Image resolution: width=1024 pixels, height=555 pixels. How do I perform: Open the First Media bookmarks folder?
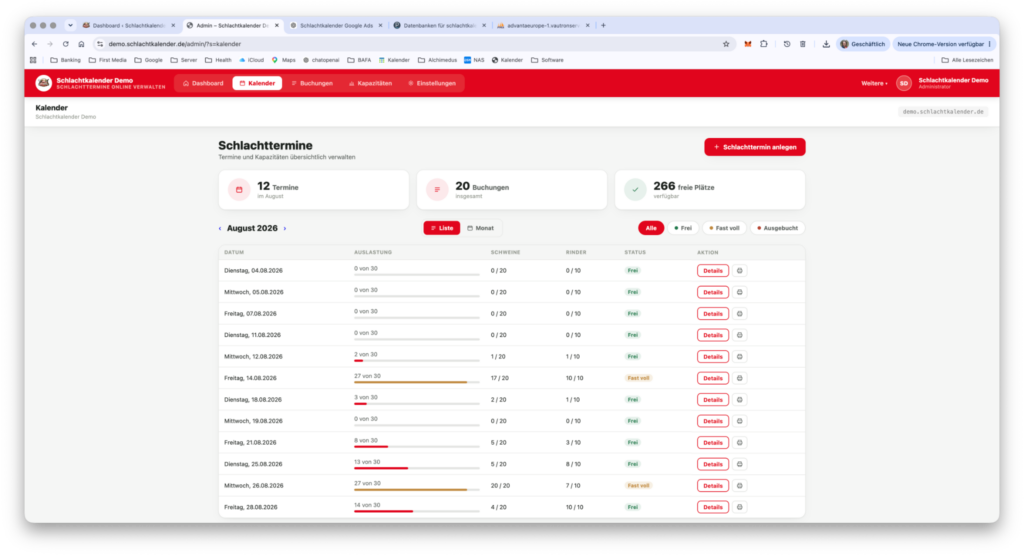tap(108, 60)
